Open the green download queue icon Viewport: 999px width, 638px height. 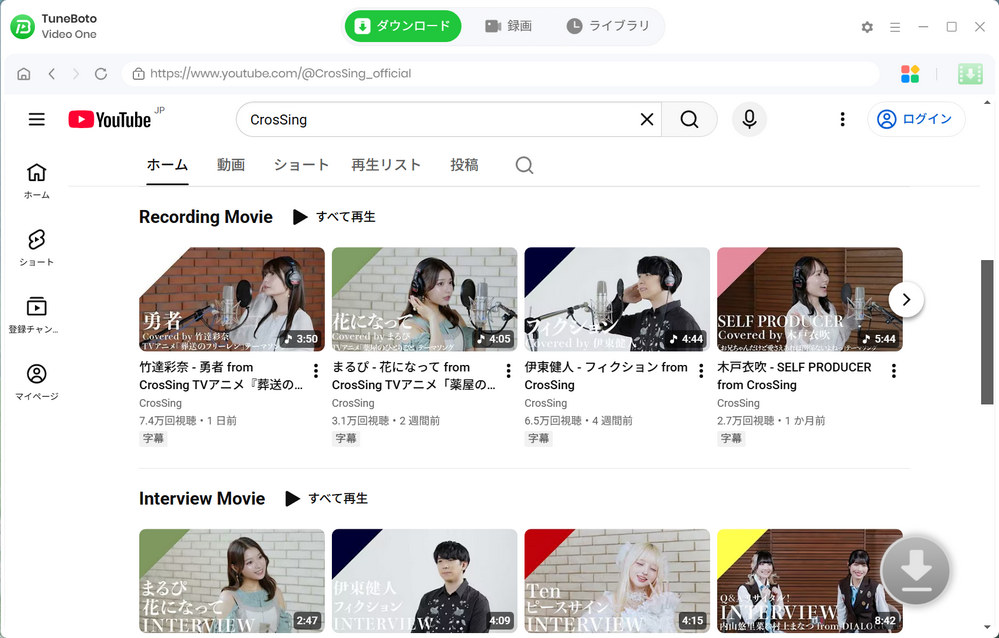pyautogui.click(x=970, y=74)
